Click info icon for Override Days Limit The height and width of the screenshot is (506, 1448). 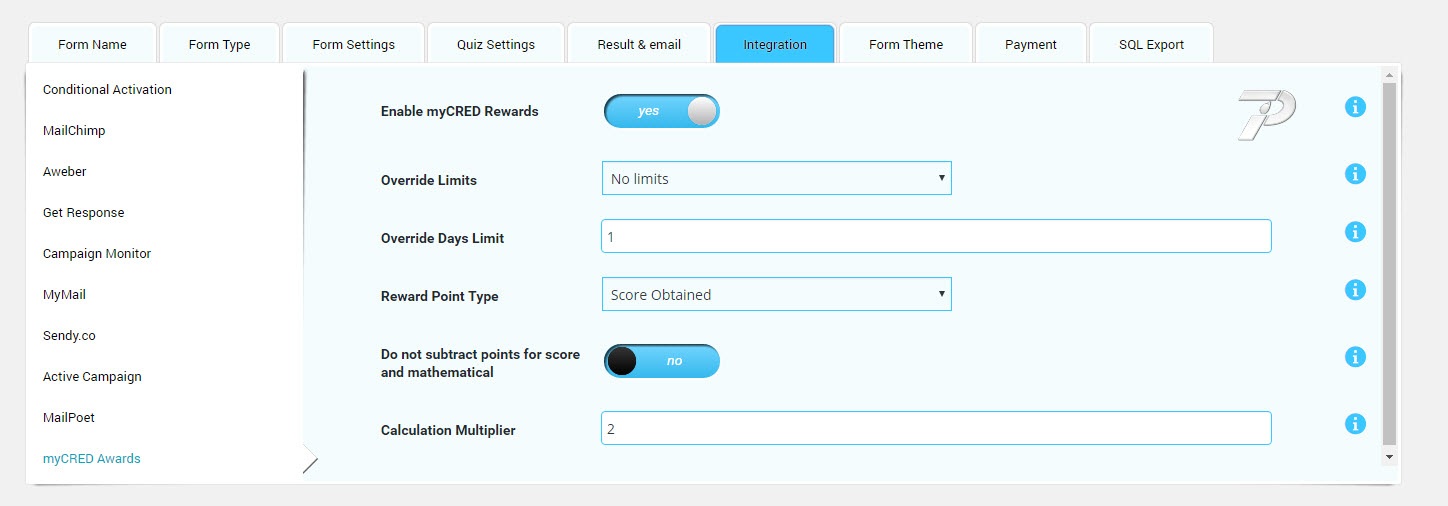1355,232
